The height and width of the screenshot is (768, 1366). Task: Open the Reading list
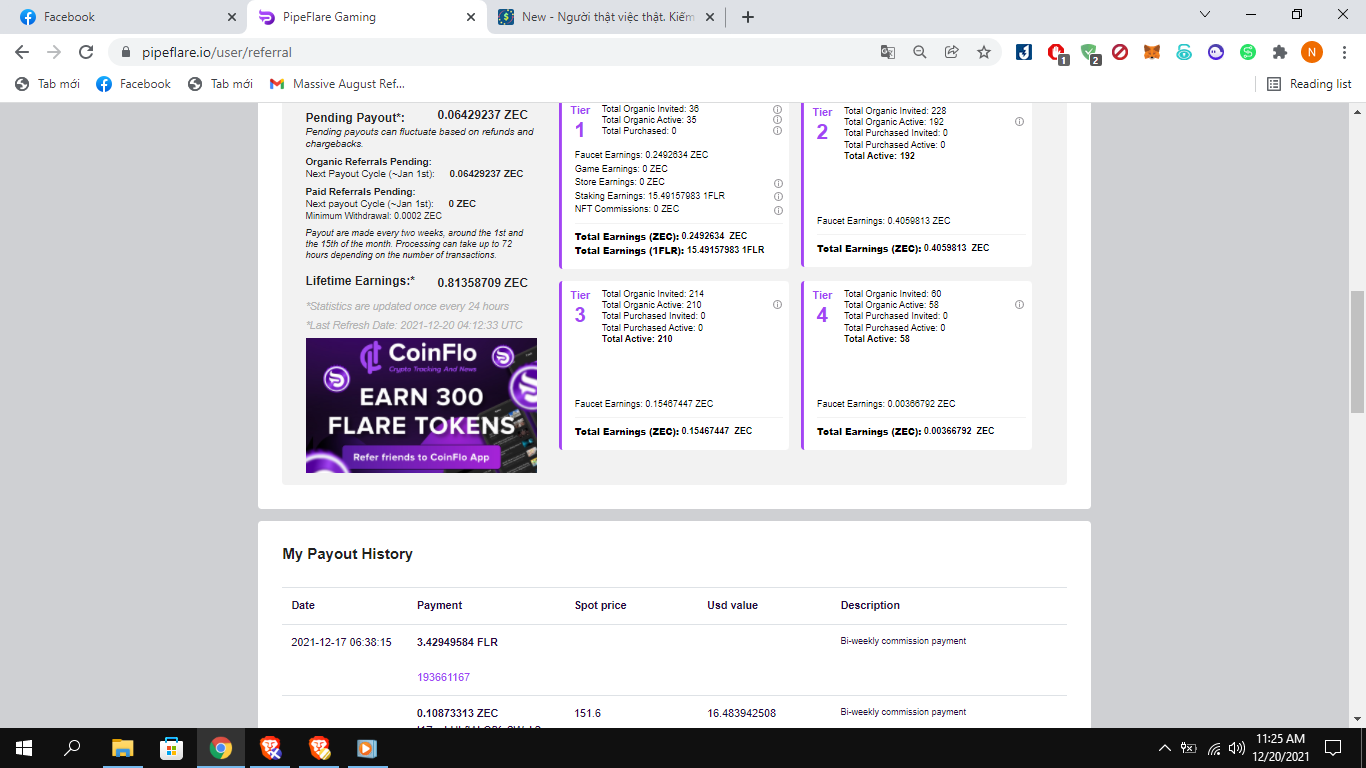pyautogui.click(x=1310, y=84)
